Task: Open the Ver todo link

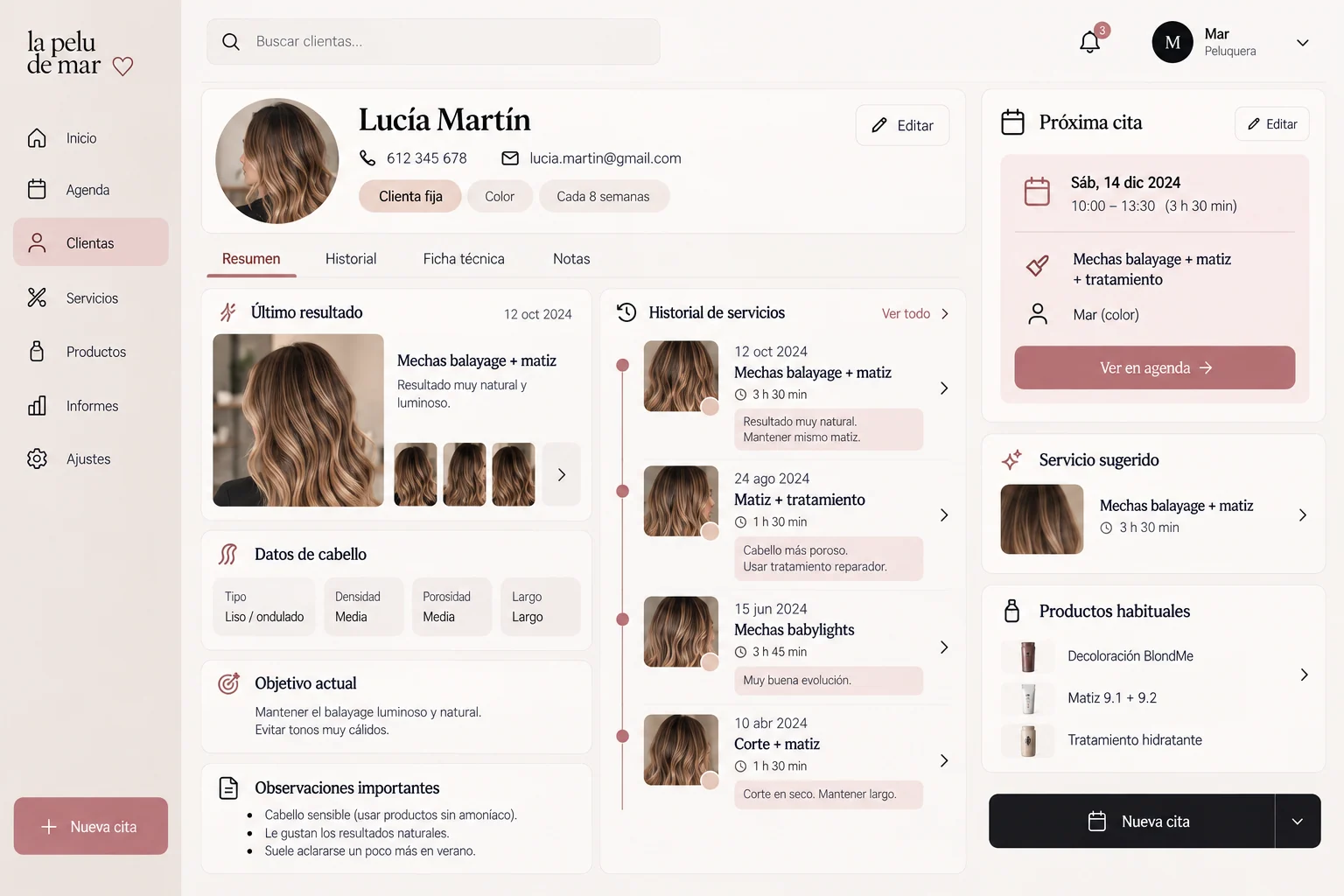Action: (914, 313)
